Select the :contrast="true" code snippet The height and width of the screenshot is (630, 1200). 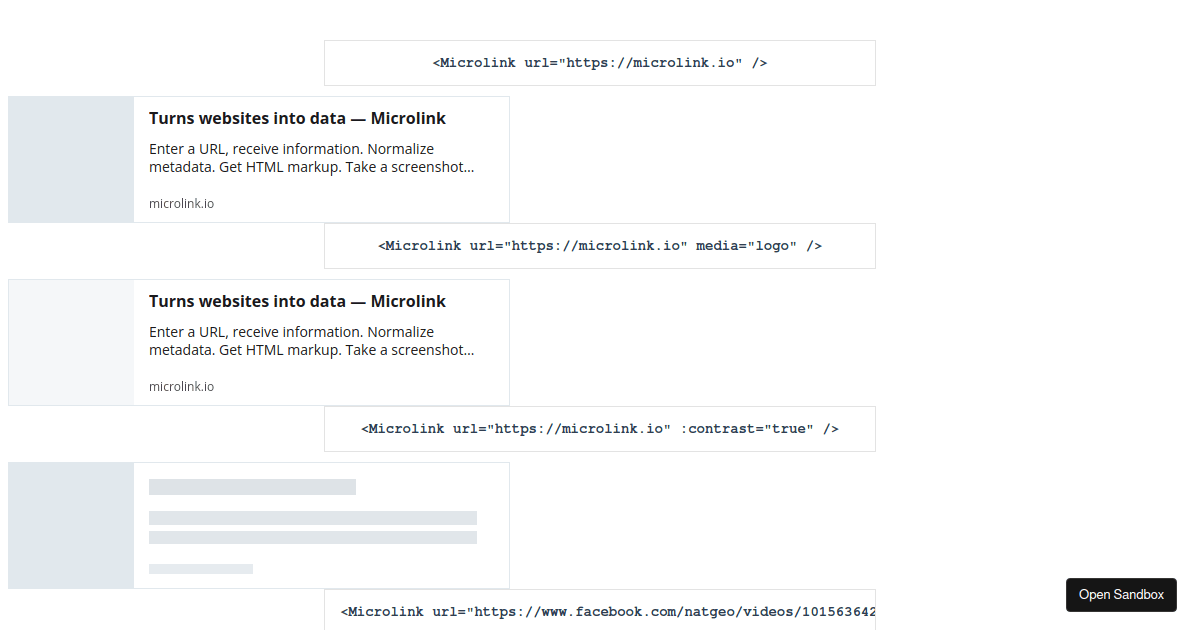tap(599, 428)
